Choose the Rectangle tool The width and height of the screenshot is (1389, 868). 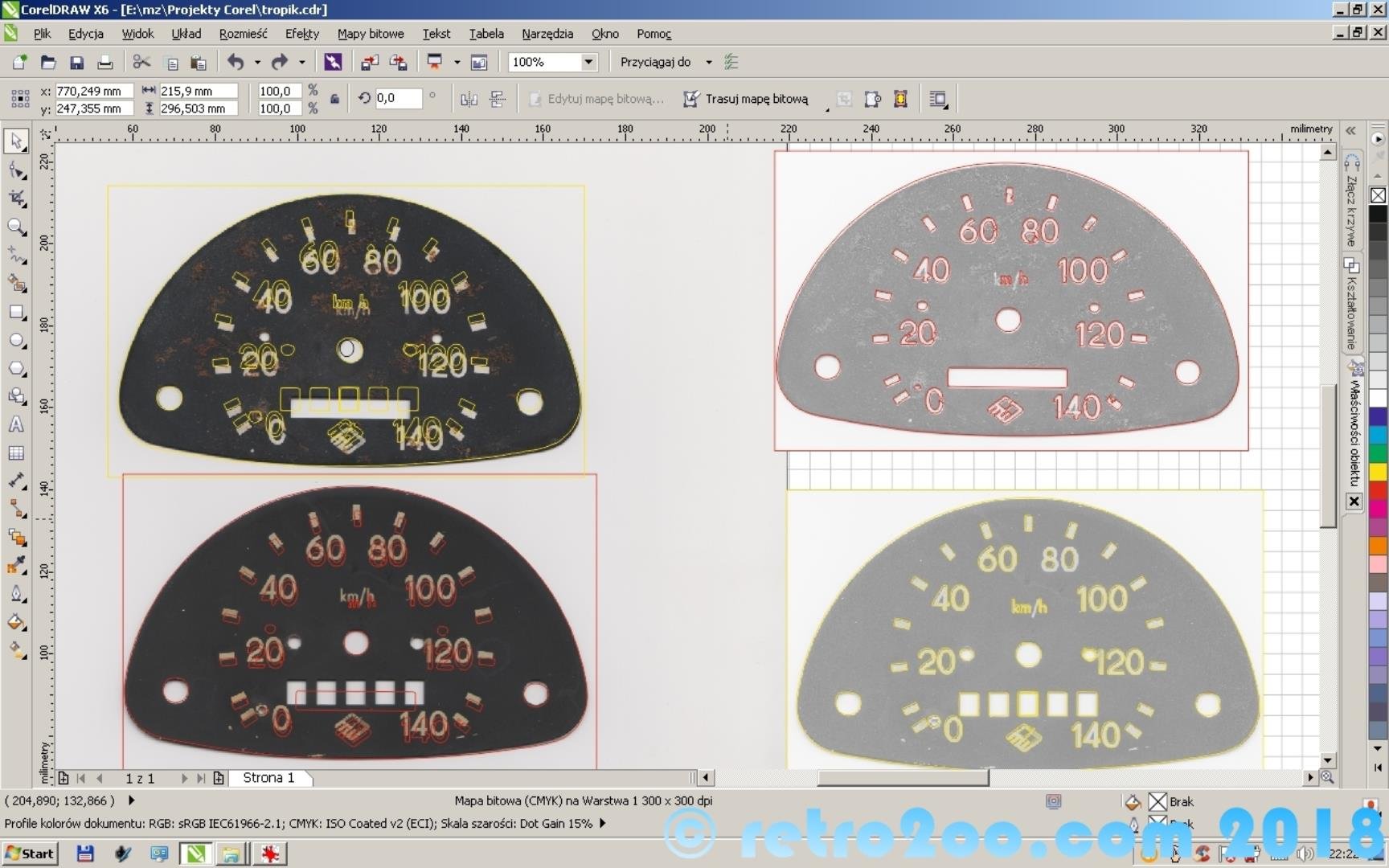[16, 312]
